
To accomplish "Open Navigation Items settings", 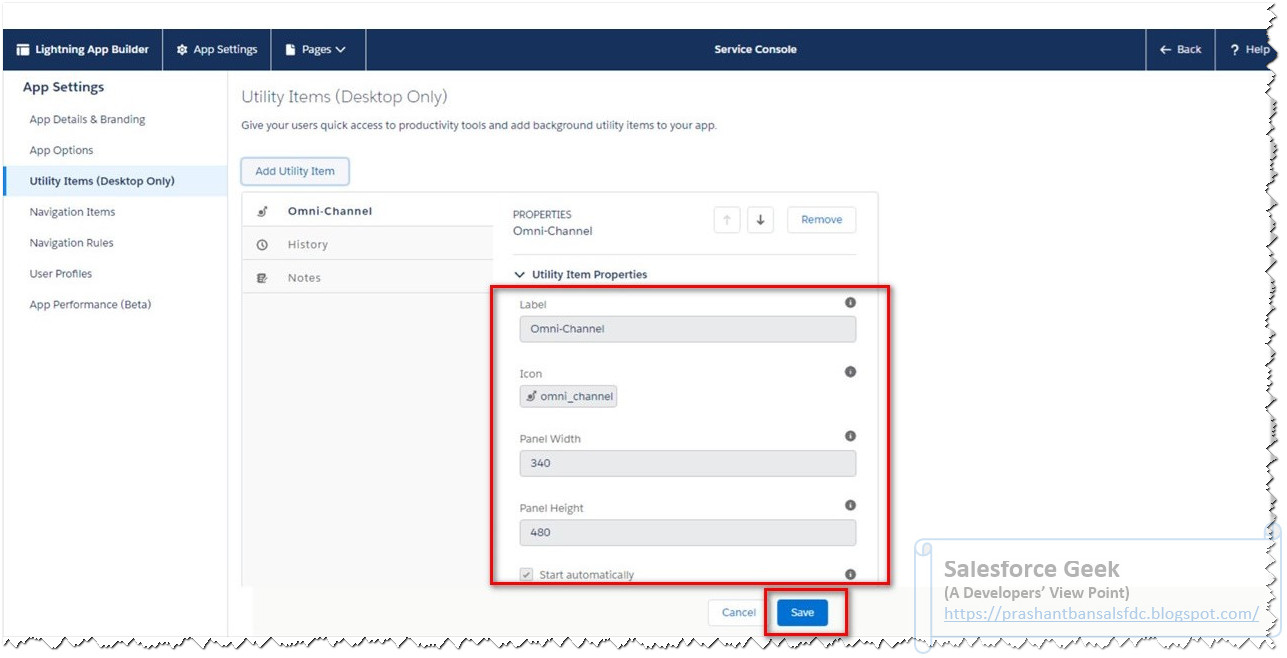I will (x=72, y=212).
